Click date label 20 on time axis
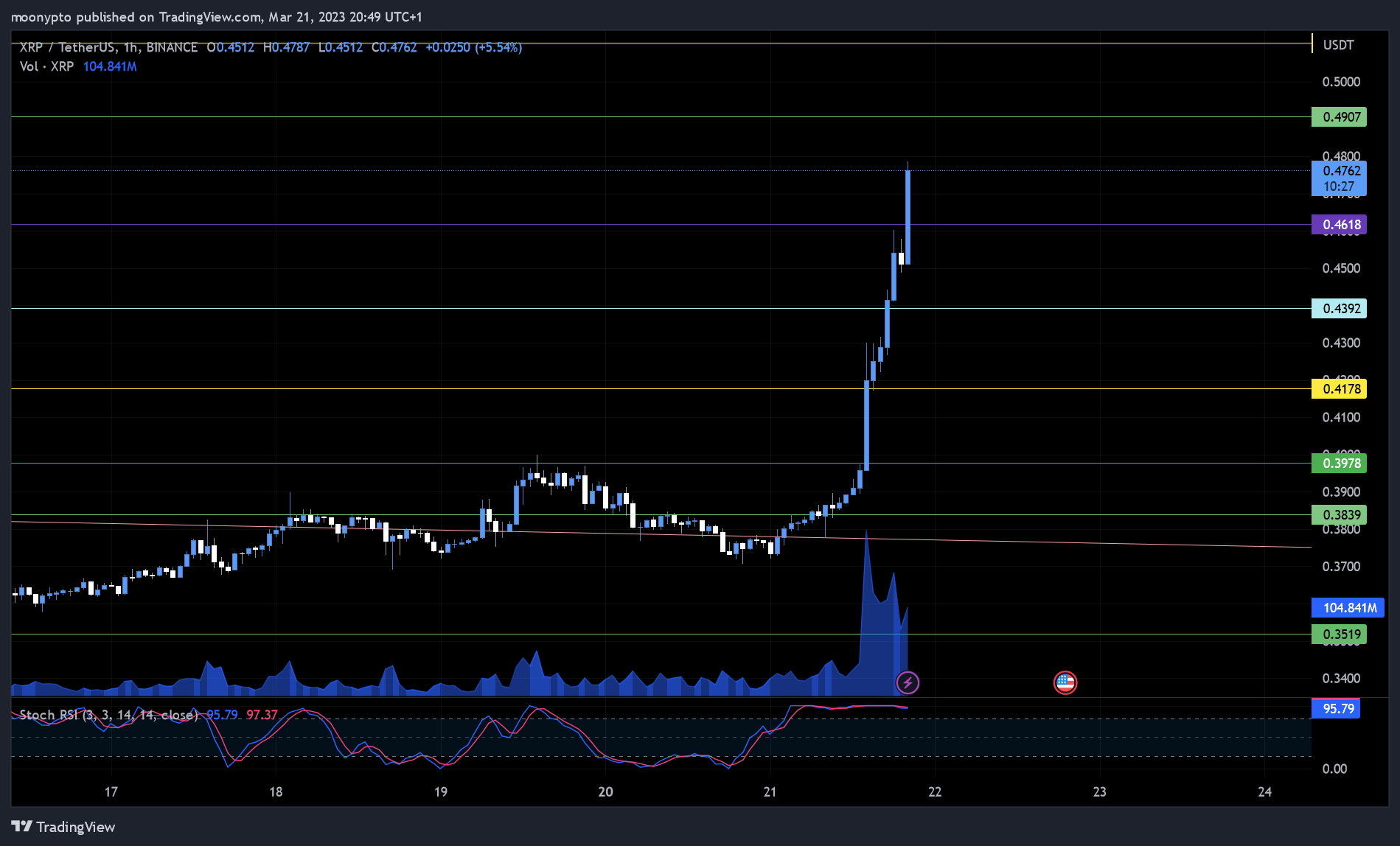This screenshot has width=1400, height=846. 605,791
